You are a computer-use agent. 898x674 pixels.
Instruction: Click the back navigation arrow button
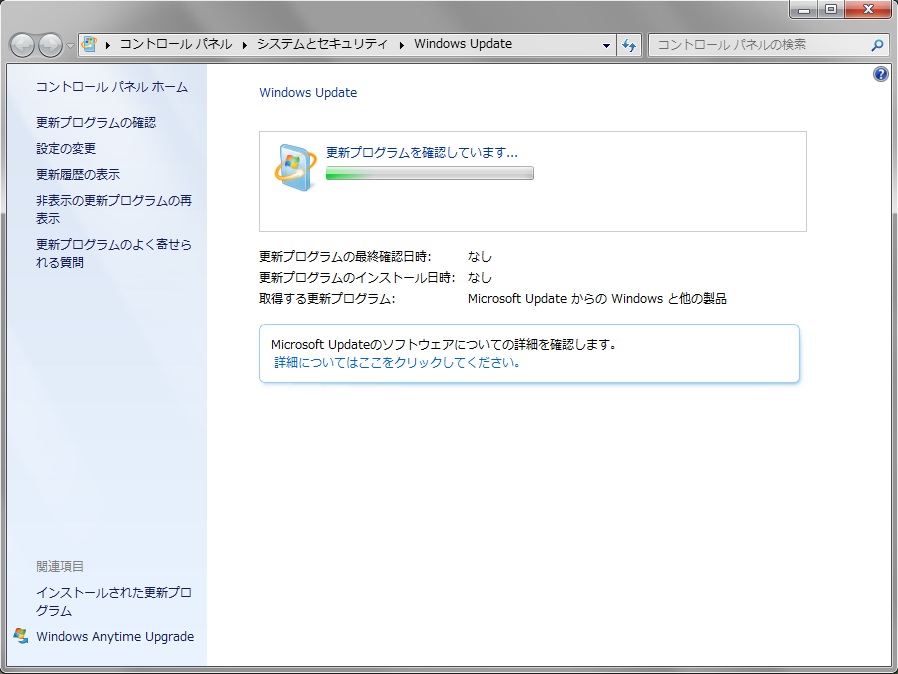[x=22, y=45]
